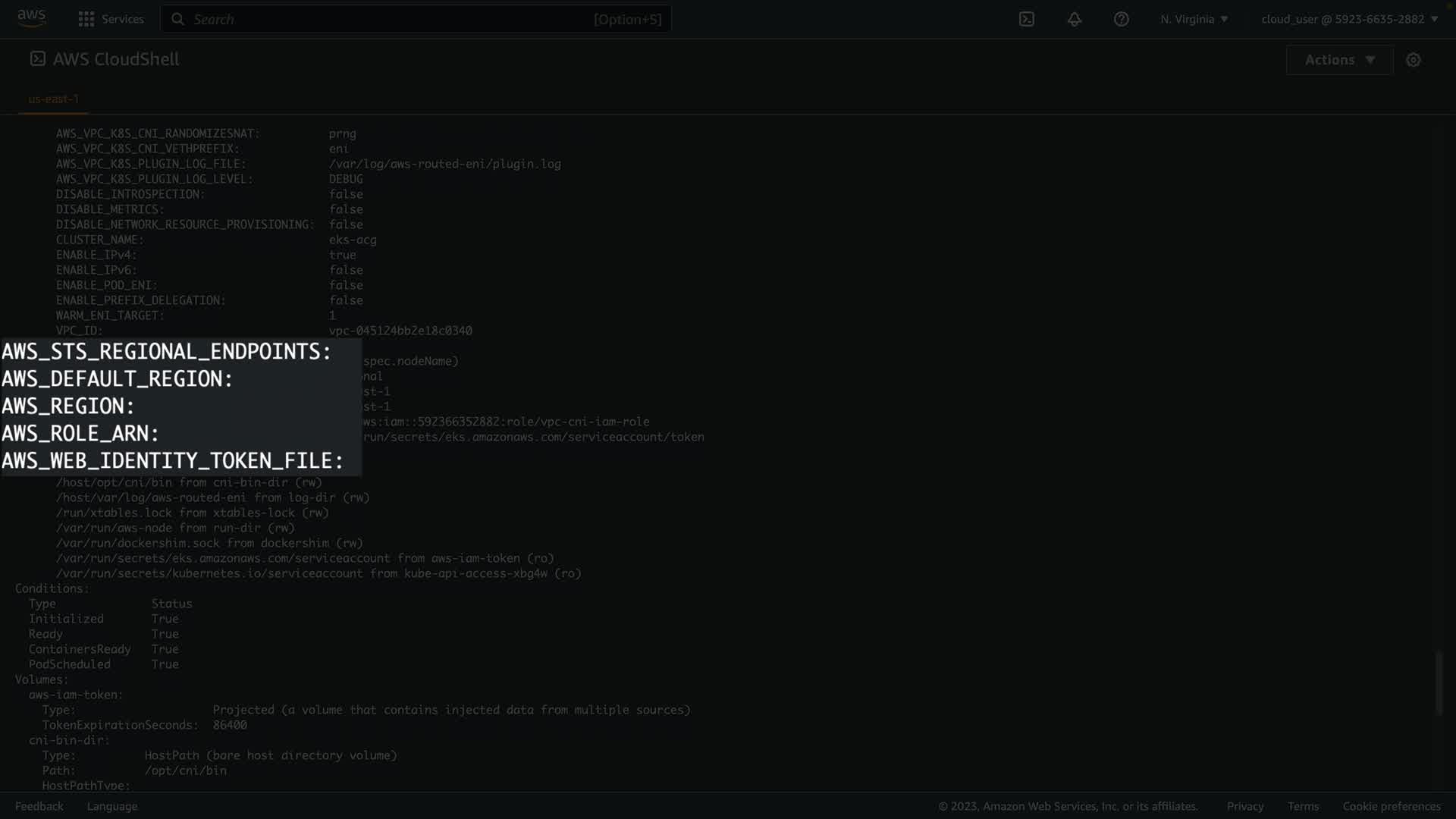Open the Services menu label
The image size is (1456, 819).
[122, 19]
